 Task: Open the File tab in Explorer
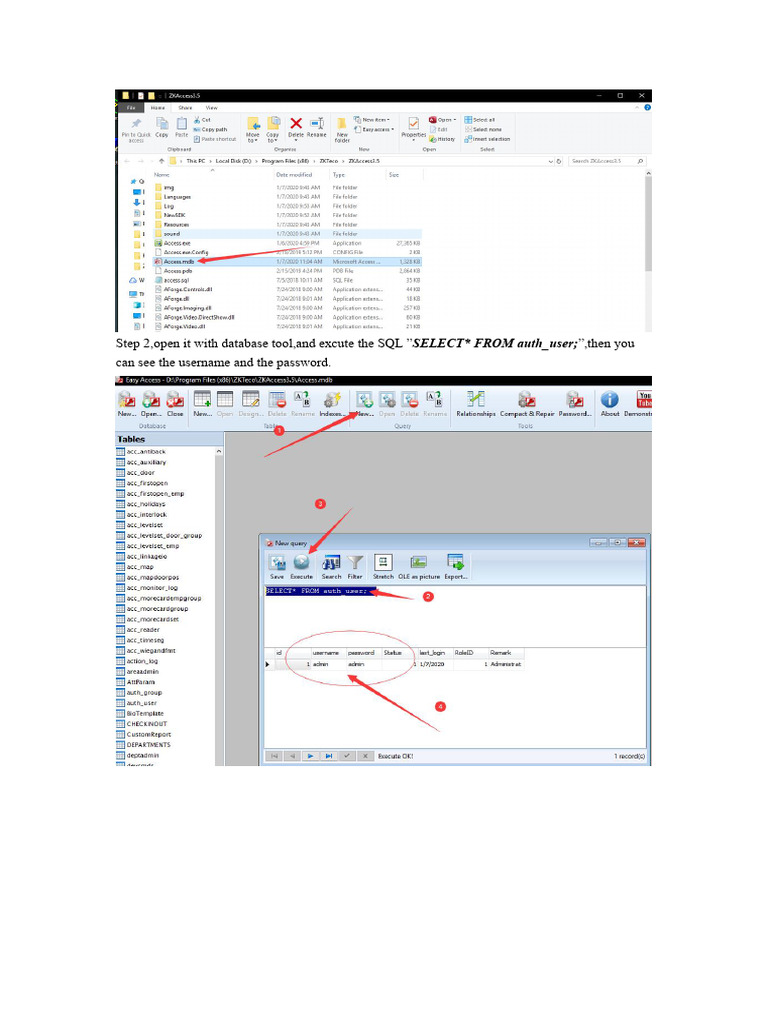click(131, 108)
